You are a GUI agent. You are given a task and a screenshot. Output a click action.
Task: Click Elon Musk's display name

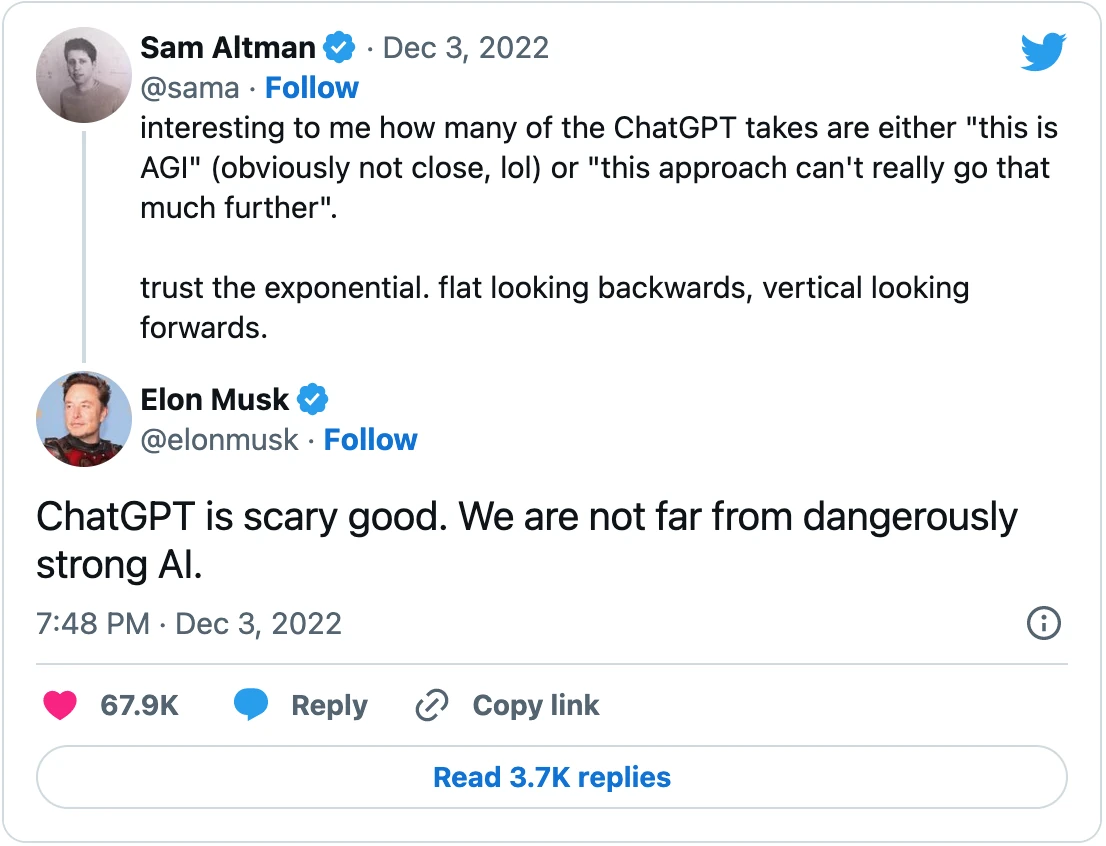[x=215, y=399]
